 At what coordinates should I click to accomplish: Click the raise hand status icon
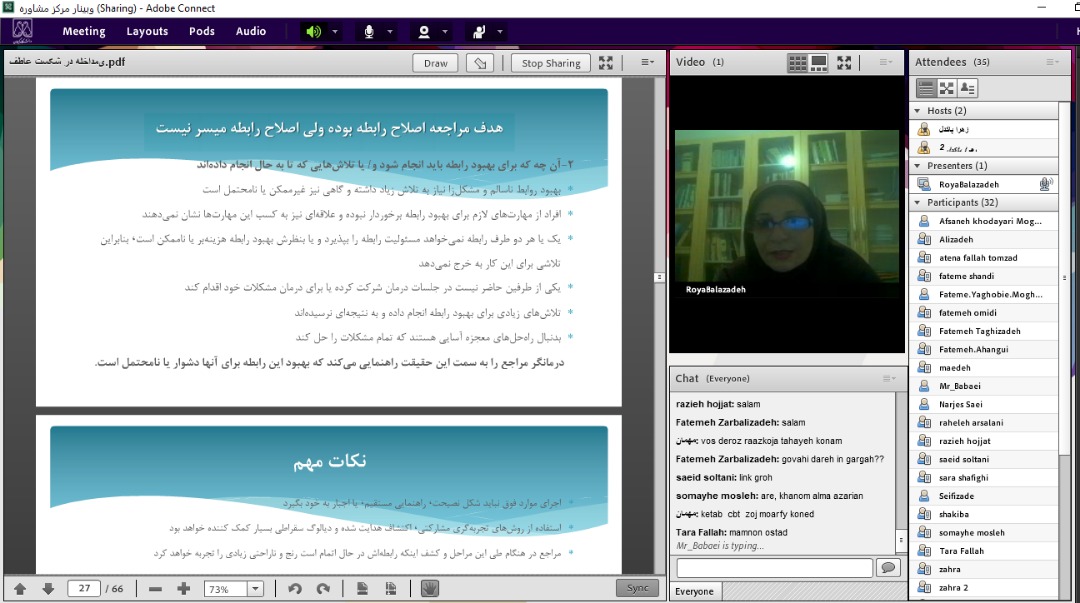[x=479, y=32]
